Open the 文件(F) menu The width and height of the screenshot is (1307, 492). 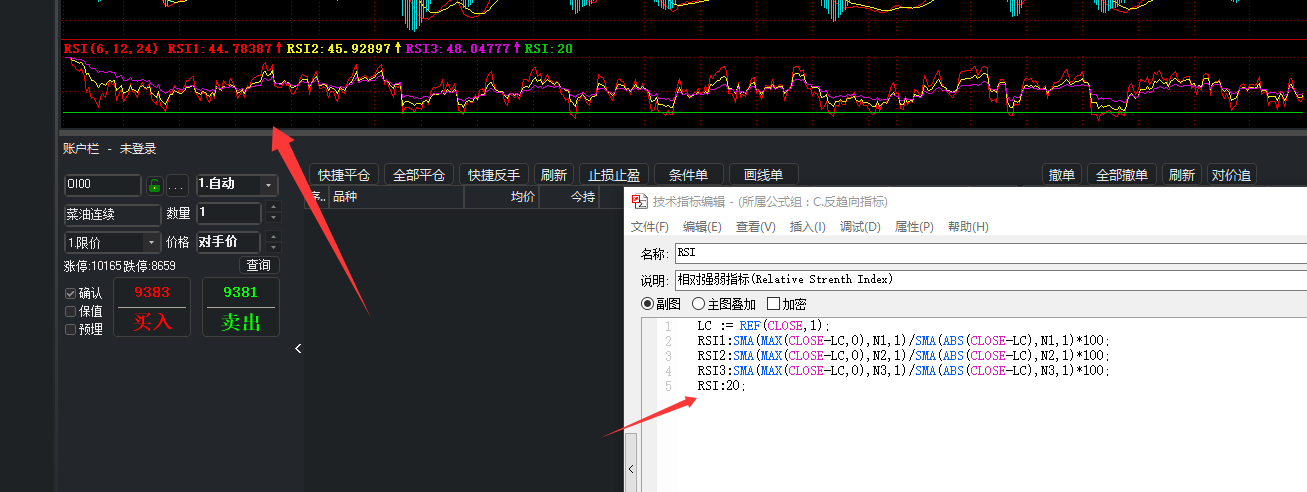coord(650,227)
